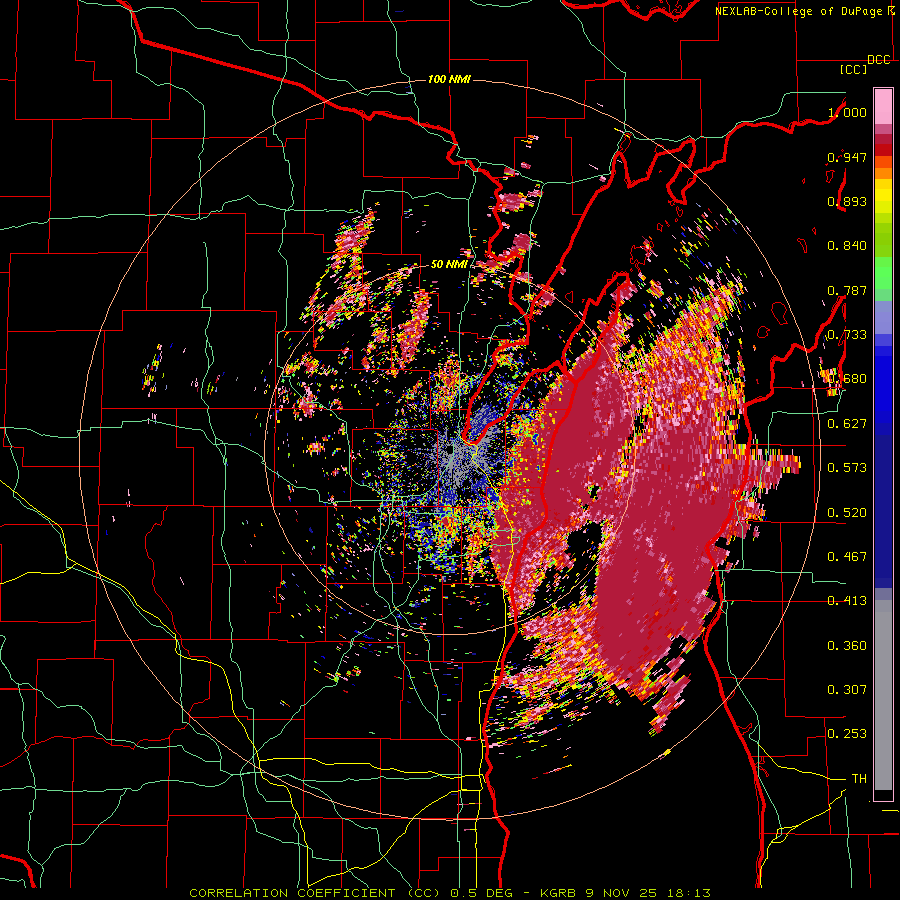Image resolution: width=900 pixels, height=900 pixels.
Task: Click the 0.733 legend value
Action: (x=847, y=335)
